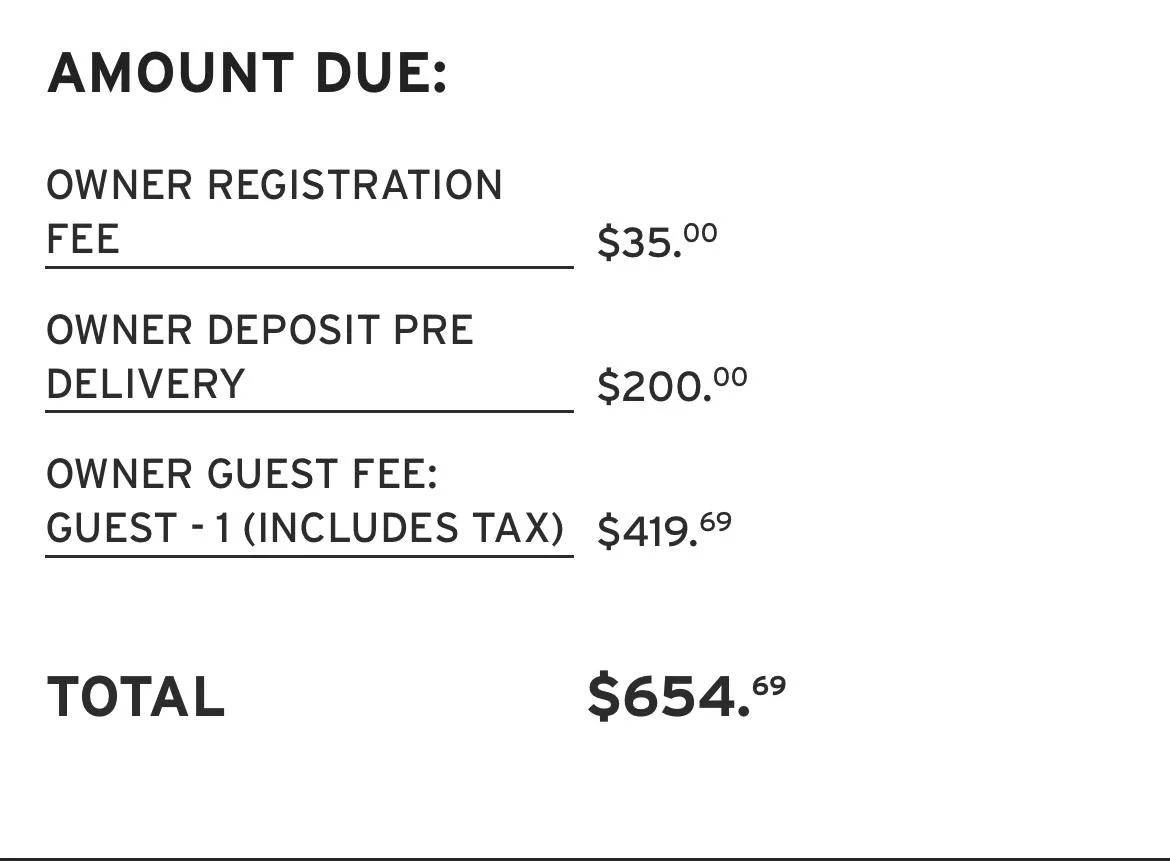The image size is (1170, 861).
Task: Click the word DELIVERY in the deposit row
Action: coord(146,384)
